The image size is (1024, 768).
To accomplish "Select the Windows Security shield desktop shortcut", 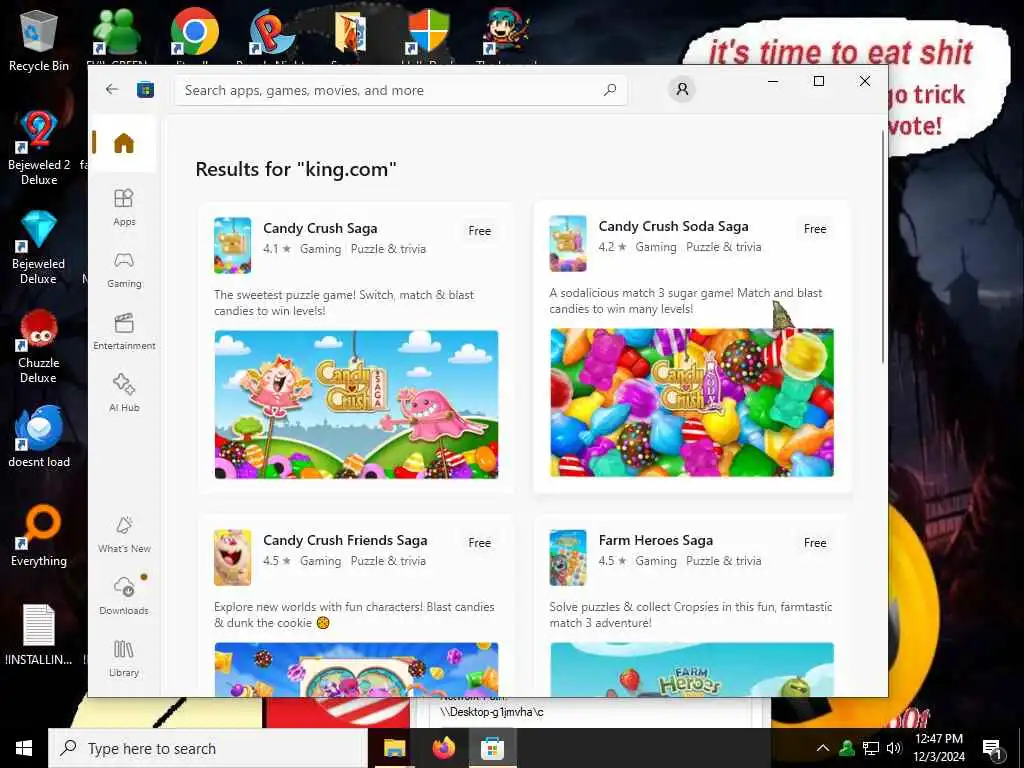I will pyautogui.click(x=428, y=31).
